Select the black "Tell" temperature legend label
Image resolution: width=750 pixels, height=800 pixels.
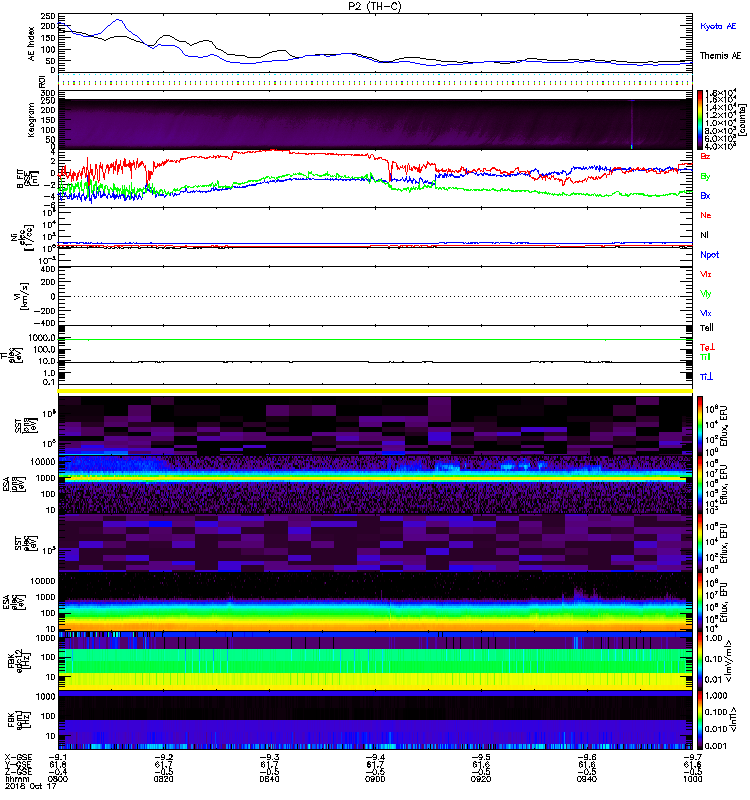(707, 328)
